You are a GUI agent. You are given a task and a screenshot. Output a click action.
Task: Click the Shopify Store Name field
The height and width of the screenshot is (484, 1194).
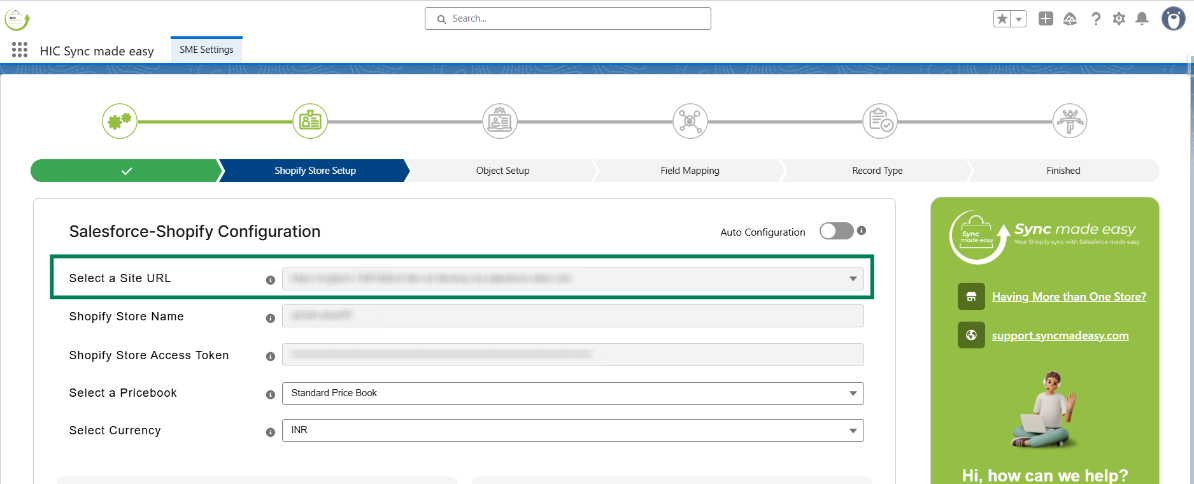click(x=573, y=316)
